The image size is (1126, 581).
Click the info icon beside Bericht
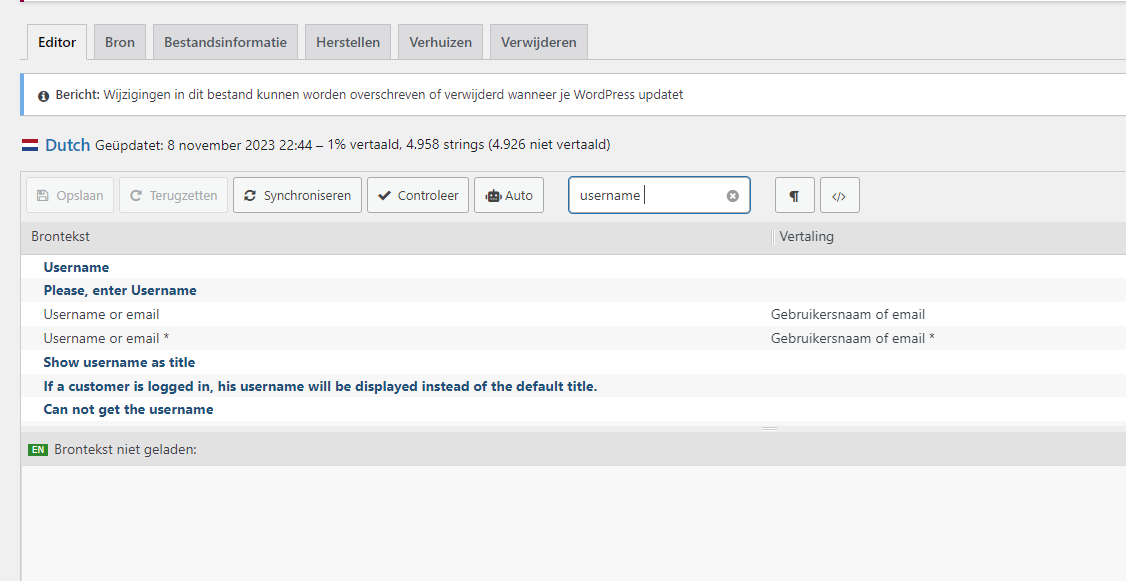click(43, 96)
